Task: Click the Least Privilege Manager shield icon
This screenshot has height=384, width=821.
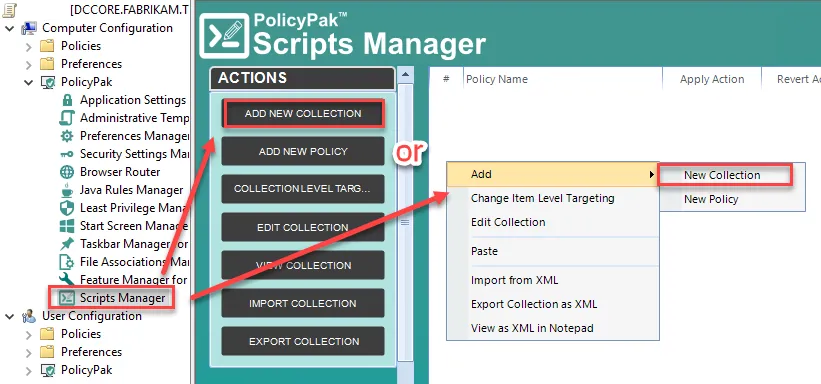Action: (x=67, y=208)
